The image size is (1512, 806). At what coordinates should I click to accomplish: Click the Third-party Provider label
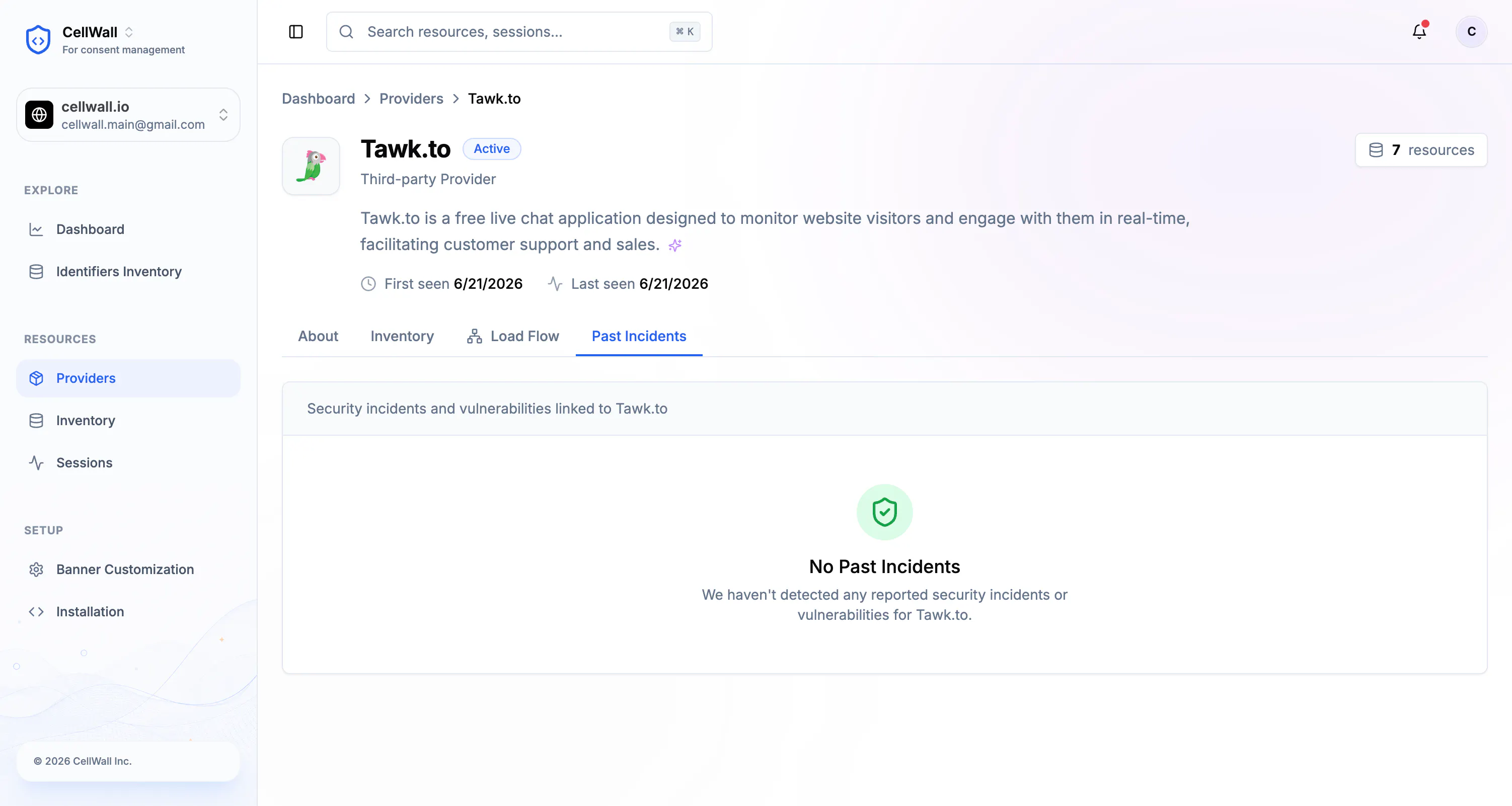(428, 180)
